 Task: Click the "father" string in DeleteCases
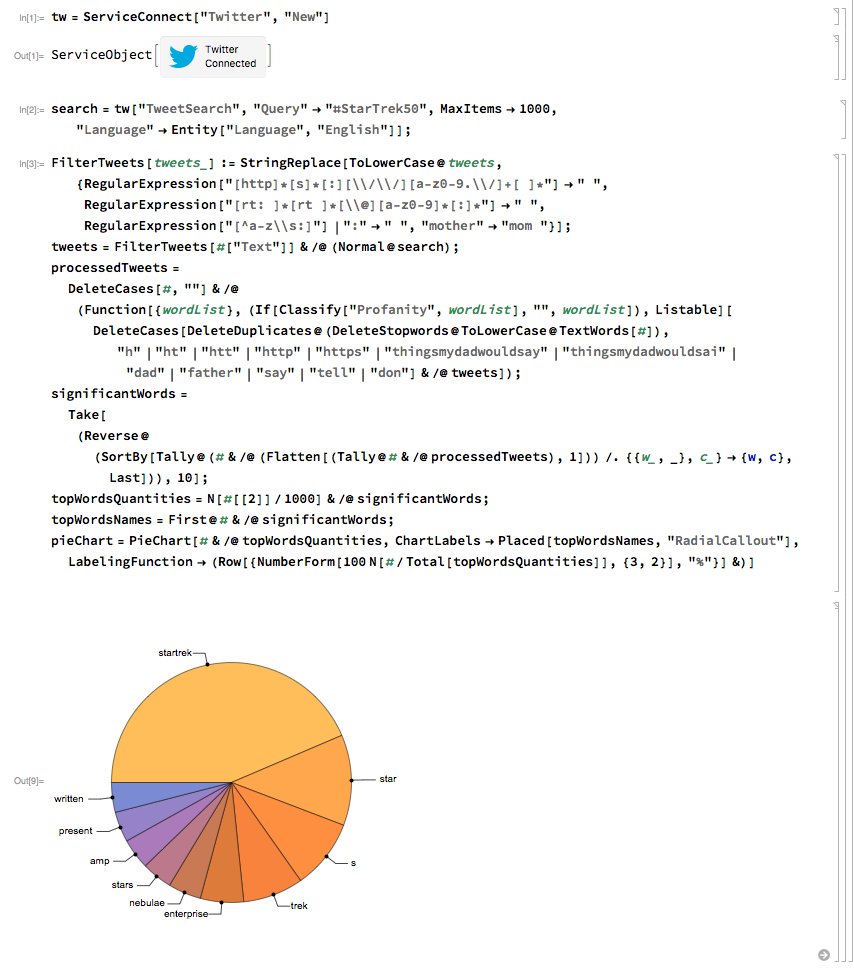tap(211, 373)
